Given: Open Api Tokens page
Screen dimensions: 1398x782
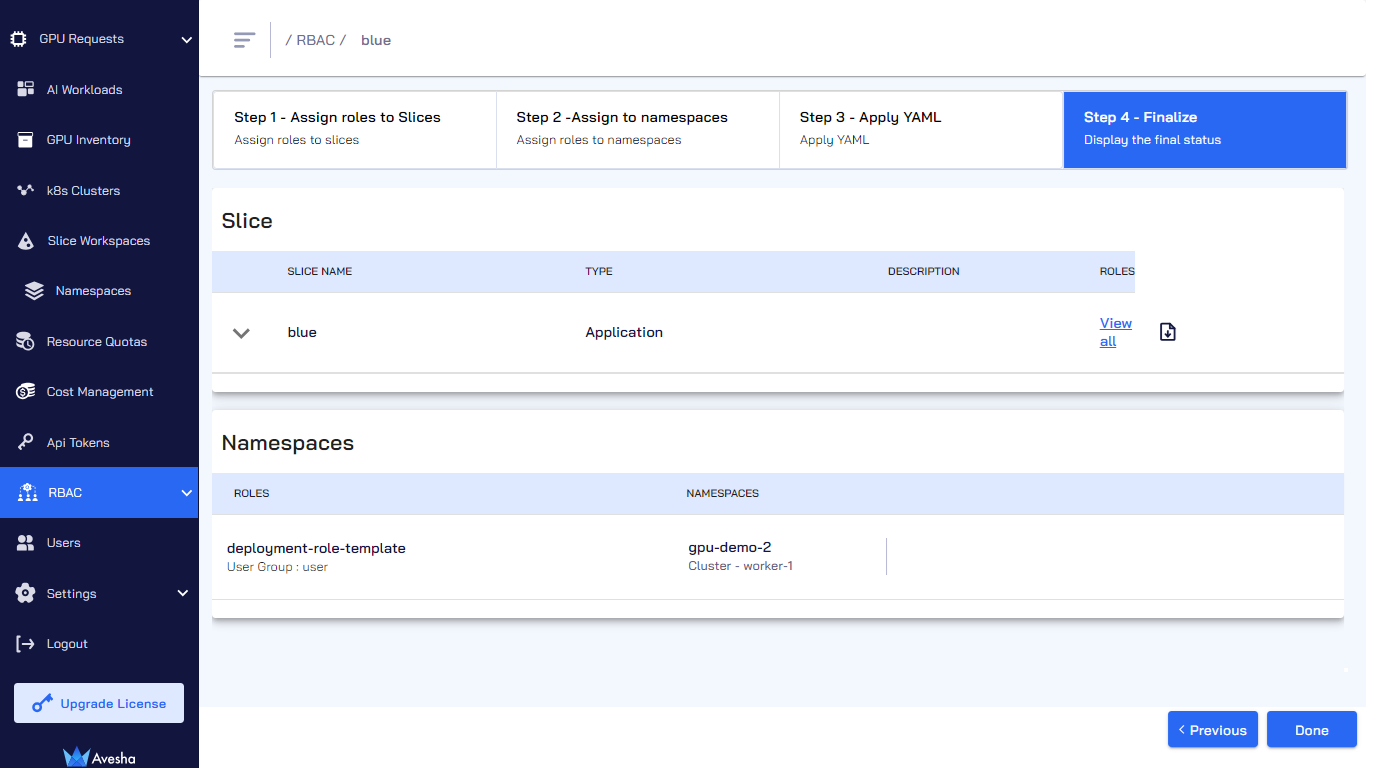Looking at the screenshot, I should click(99, 443).
